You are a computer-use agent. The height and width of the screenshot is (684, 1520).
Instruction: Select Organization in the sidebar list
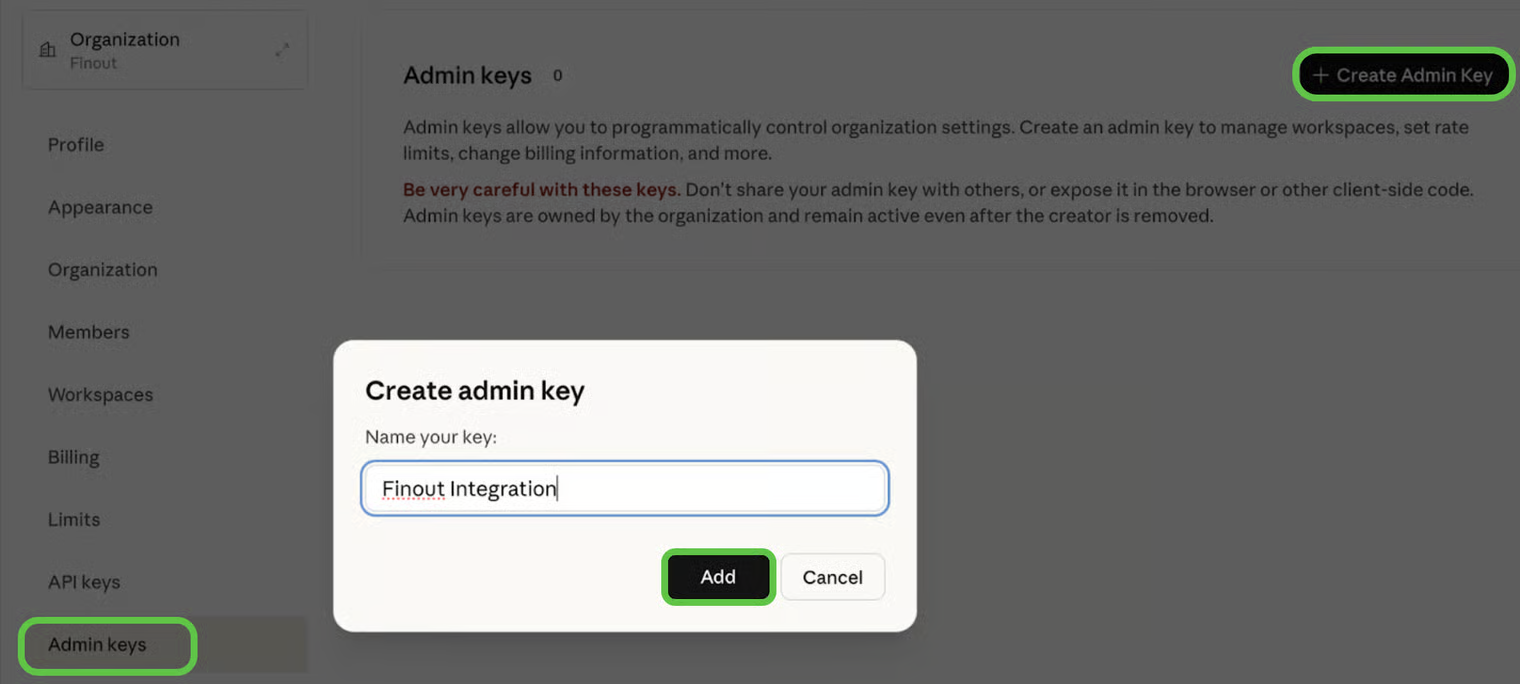(102, 270)
